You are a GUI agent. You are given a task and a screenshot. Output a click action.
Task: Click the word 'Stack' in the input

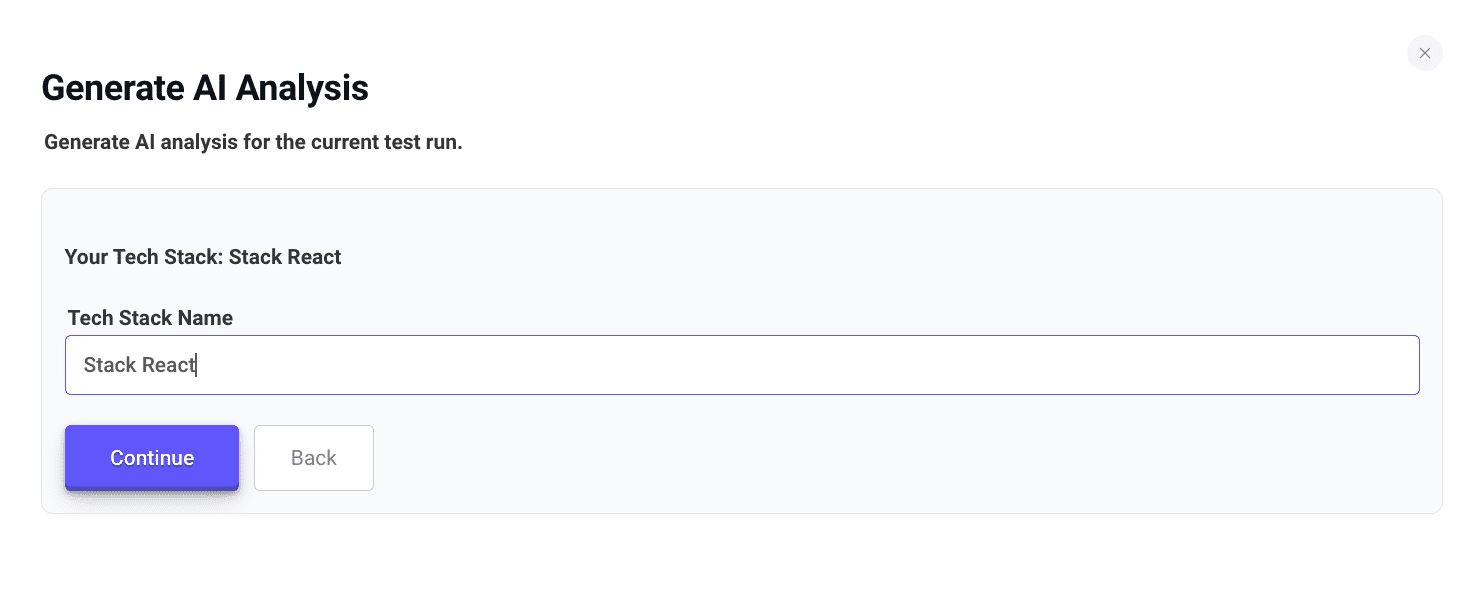[x=110, y=365]
